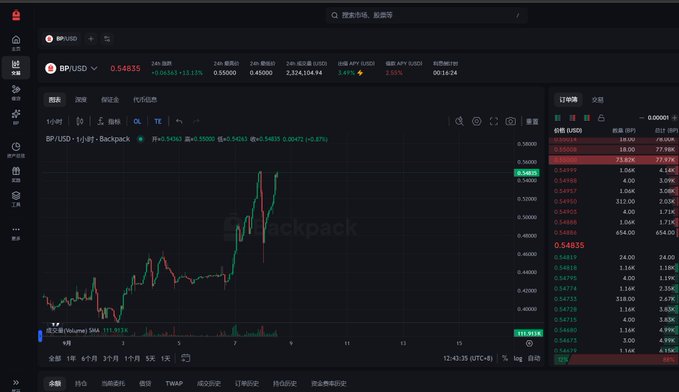679x392 pixels.
Task: Toggle log scale on chart
Action: click(518, 359)
